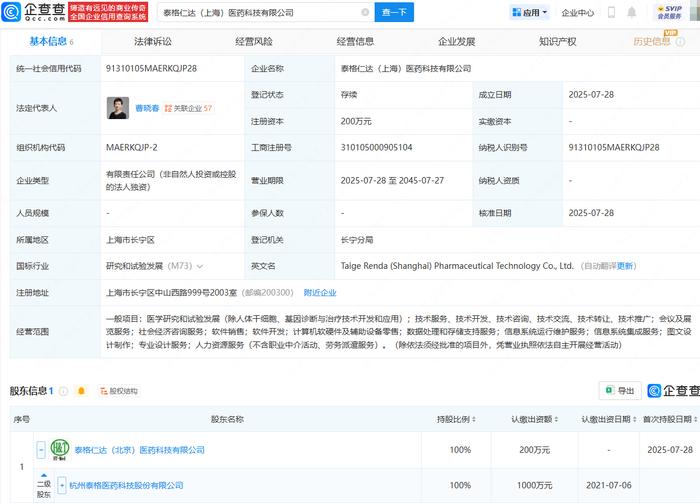Open the info icon next to 股东信息
Image resolution: width=700 pixels, height=504 pixels.
[x=63, y=391]
